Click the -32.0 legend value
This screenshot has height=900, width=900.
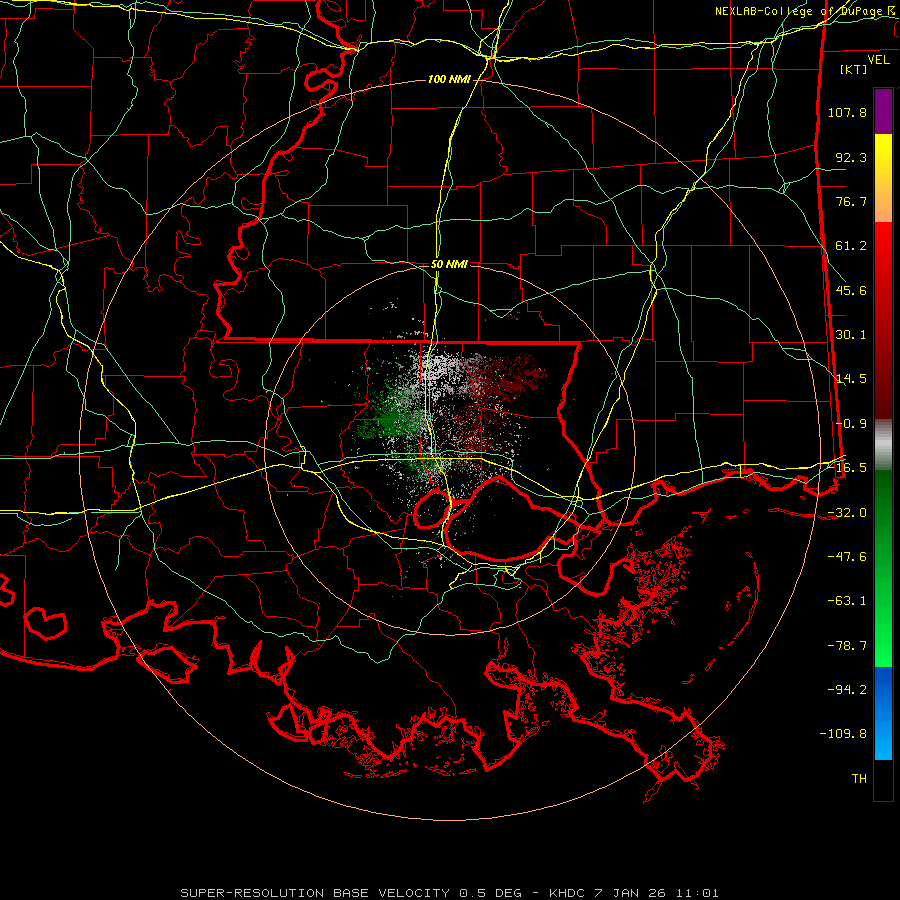click(847, 513)
